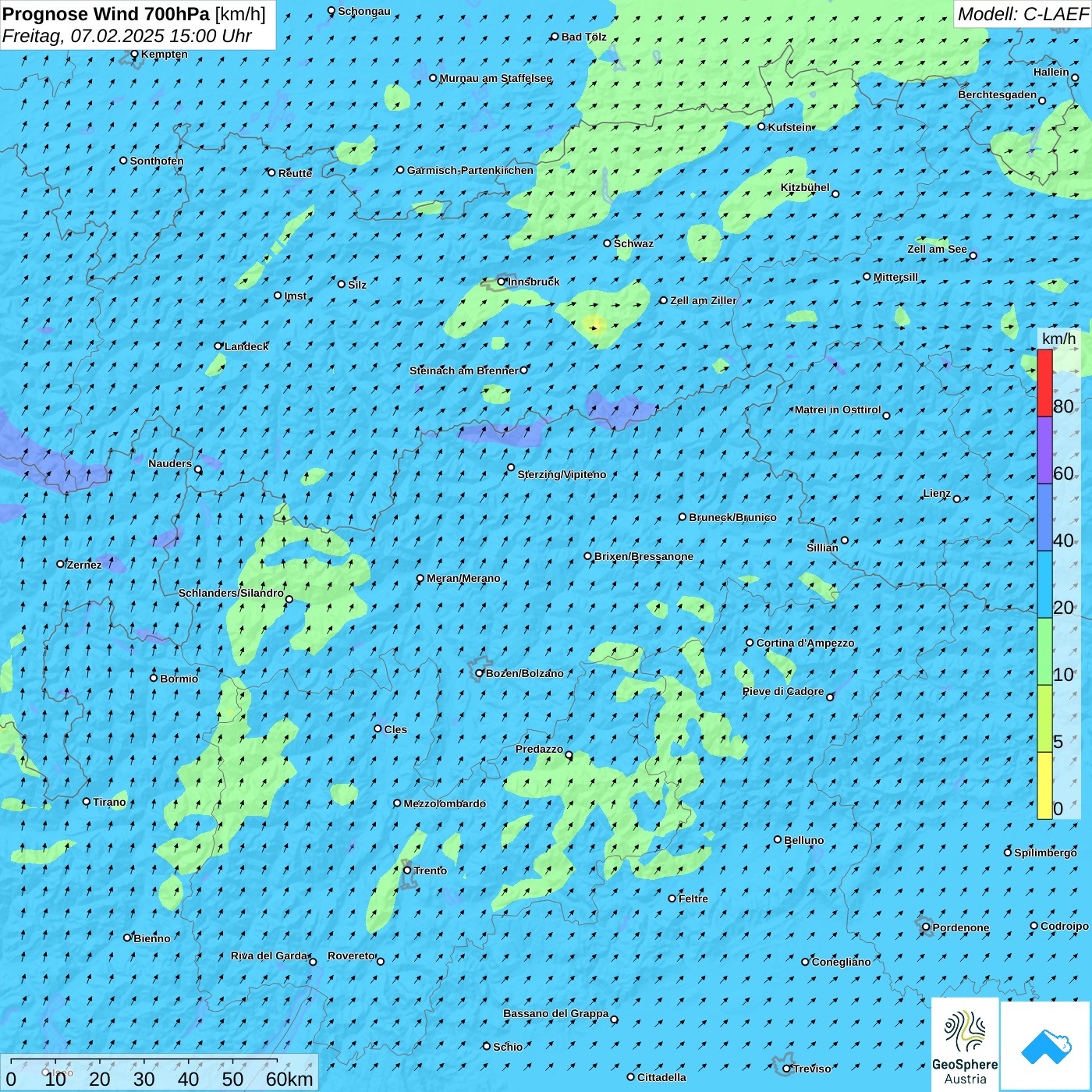The width and height of the screenshot is (1092, 1092).
Task: Select the Pordenone label
Action: click(x=961, y=927)
